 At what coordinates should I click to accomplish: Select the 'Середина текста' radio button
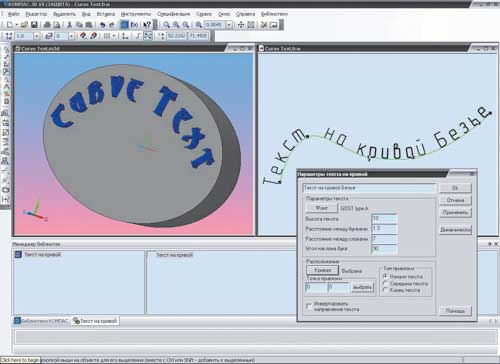pyautogui.click(x=386, y=283)
